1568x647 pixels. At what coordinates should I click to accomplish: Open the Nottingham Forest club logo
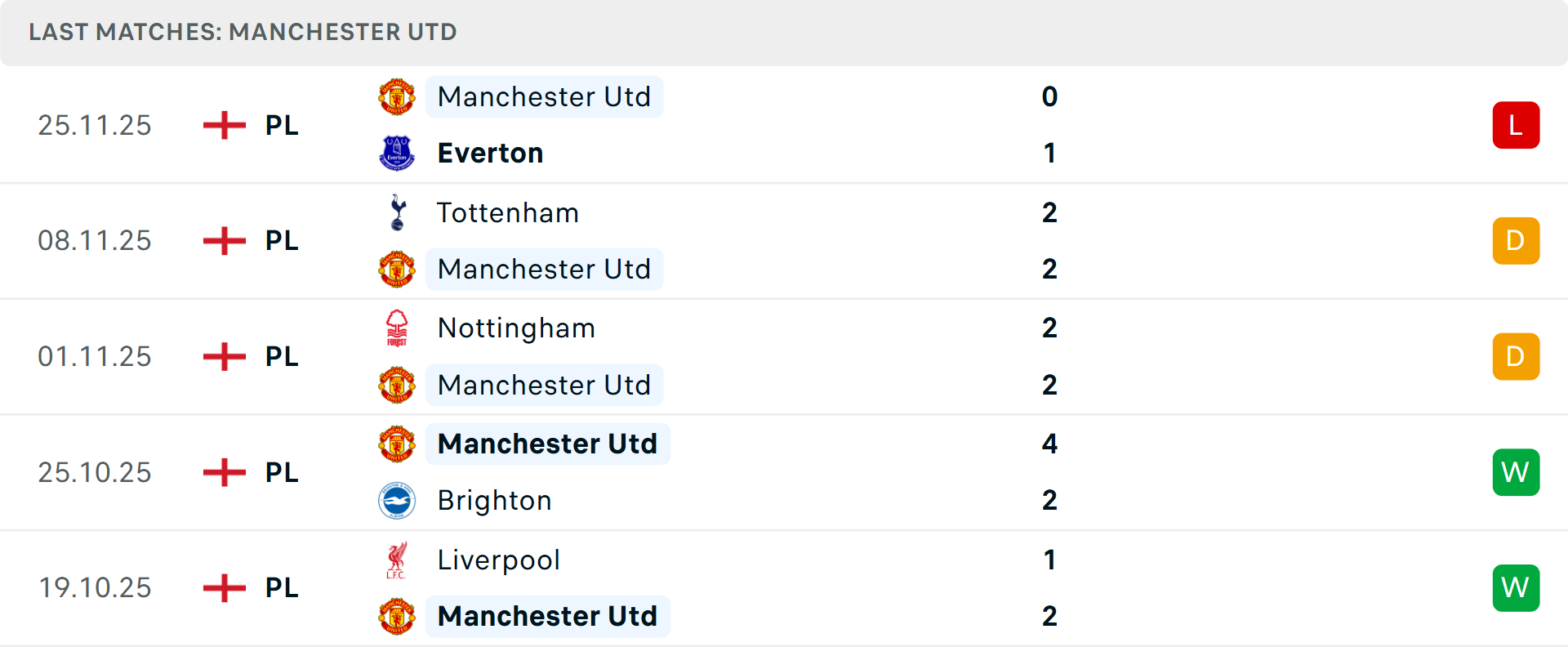point(397,328)
